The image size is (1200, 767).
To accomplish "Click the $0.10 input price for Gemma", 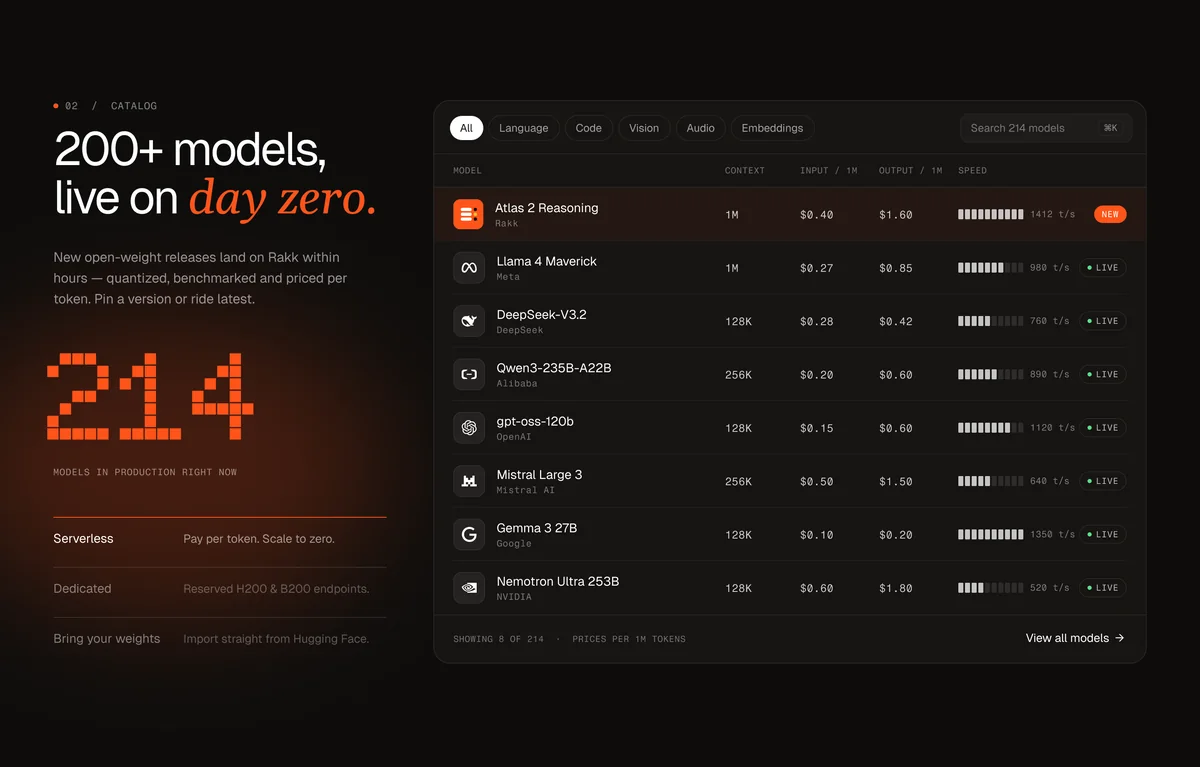I will [x=817, y=535].
